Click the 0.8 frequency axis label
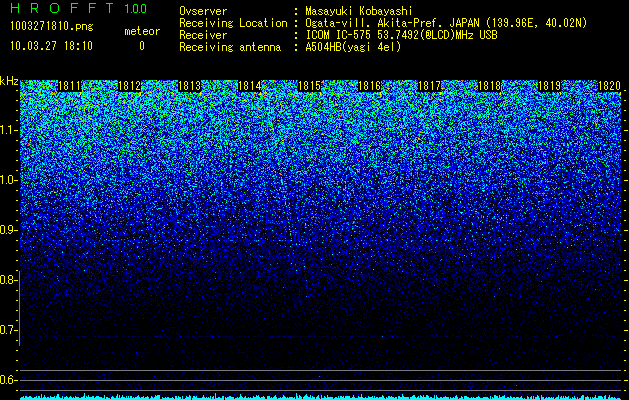Viewport: 629px width, 400px height. (8, 280)
